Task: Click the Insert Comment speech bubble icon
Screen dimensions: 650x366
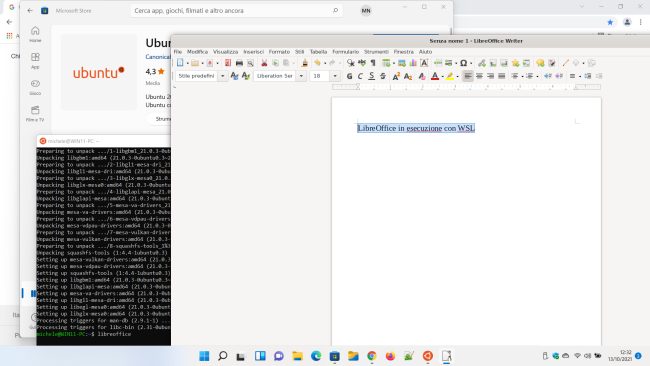Action: (x=540, y=63)
